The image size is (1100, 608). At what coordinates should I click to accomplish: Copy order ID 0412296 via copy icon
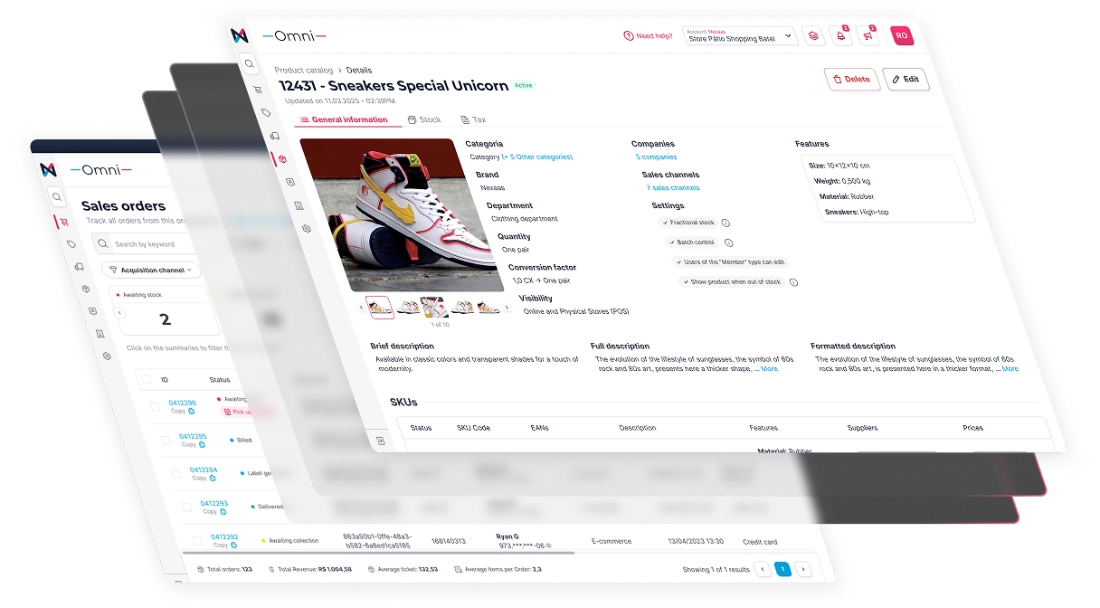191,411
